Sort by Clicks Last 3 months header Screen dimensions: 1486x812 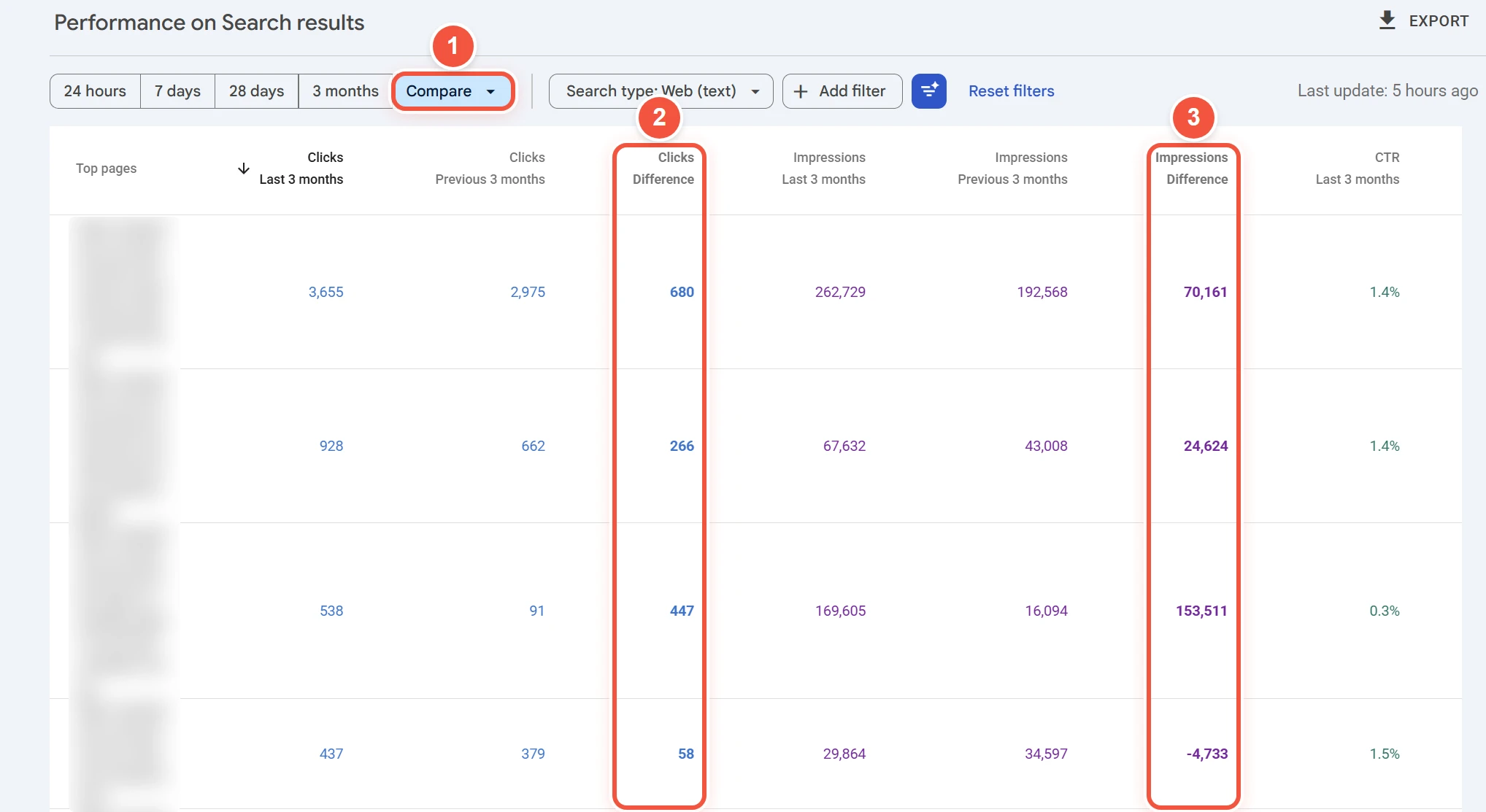[x=301, y=169]
